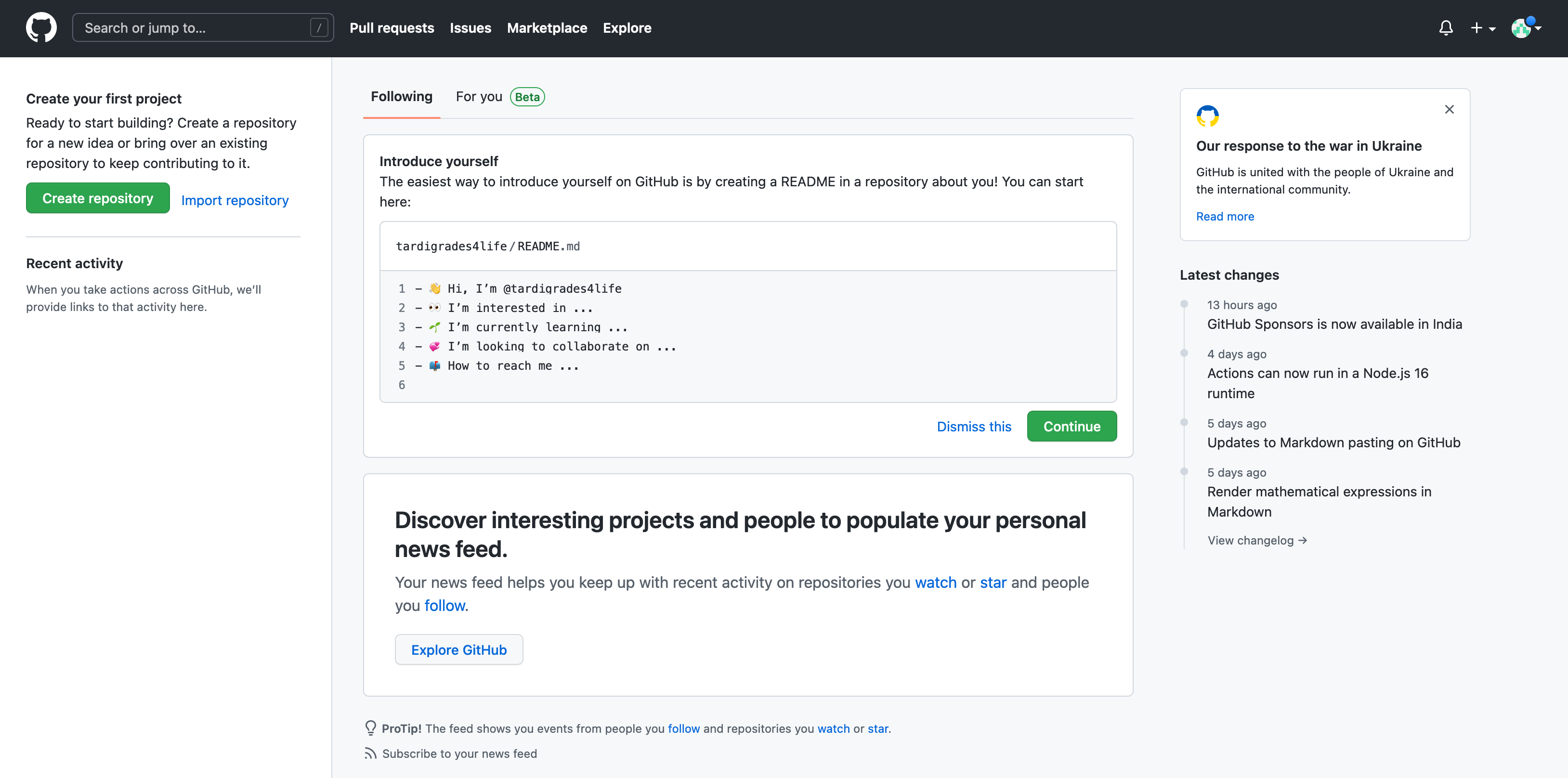Click the star link in news feed description
Screen dimensions: 1568x778
click(x=993, y=583)
